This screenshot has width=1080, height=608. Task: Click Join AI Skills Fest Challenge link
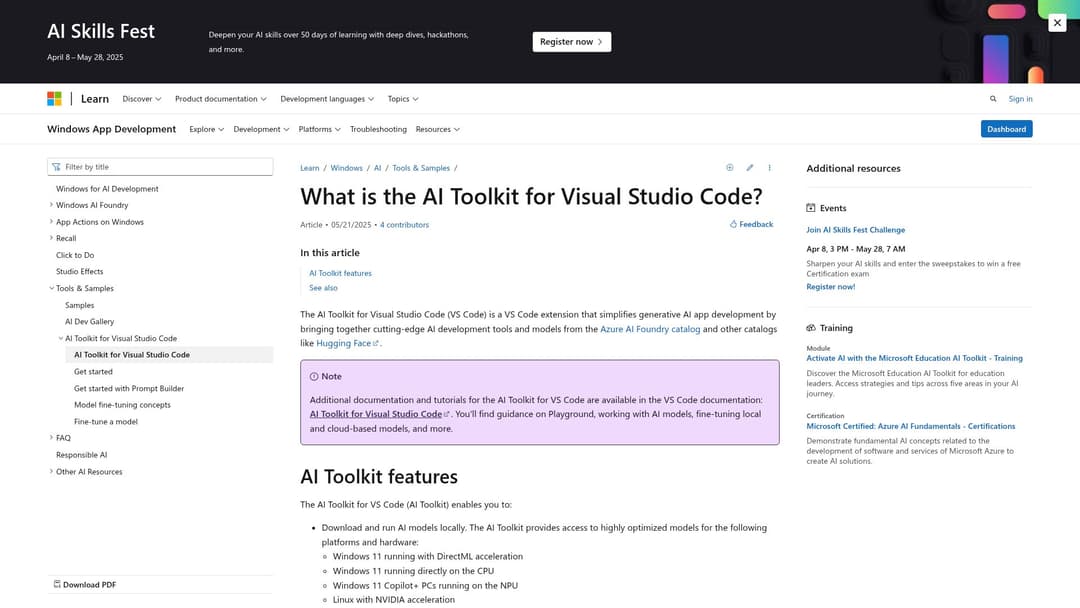[855, 229]
